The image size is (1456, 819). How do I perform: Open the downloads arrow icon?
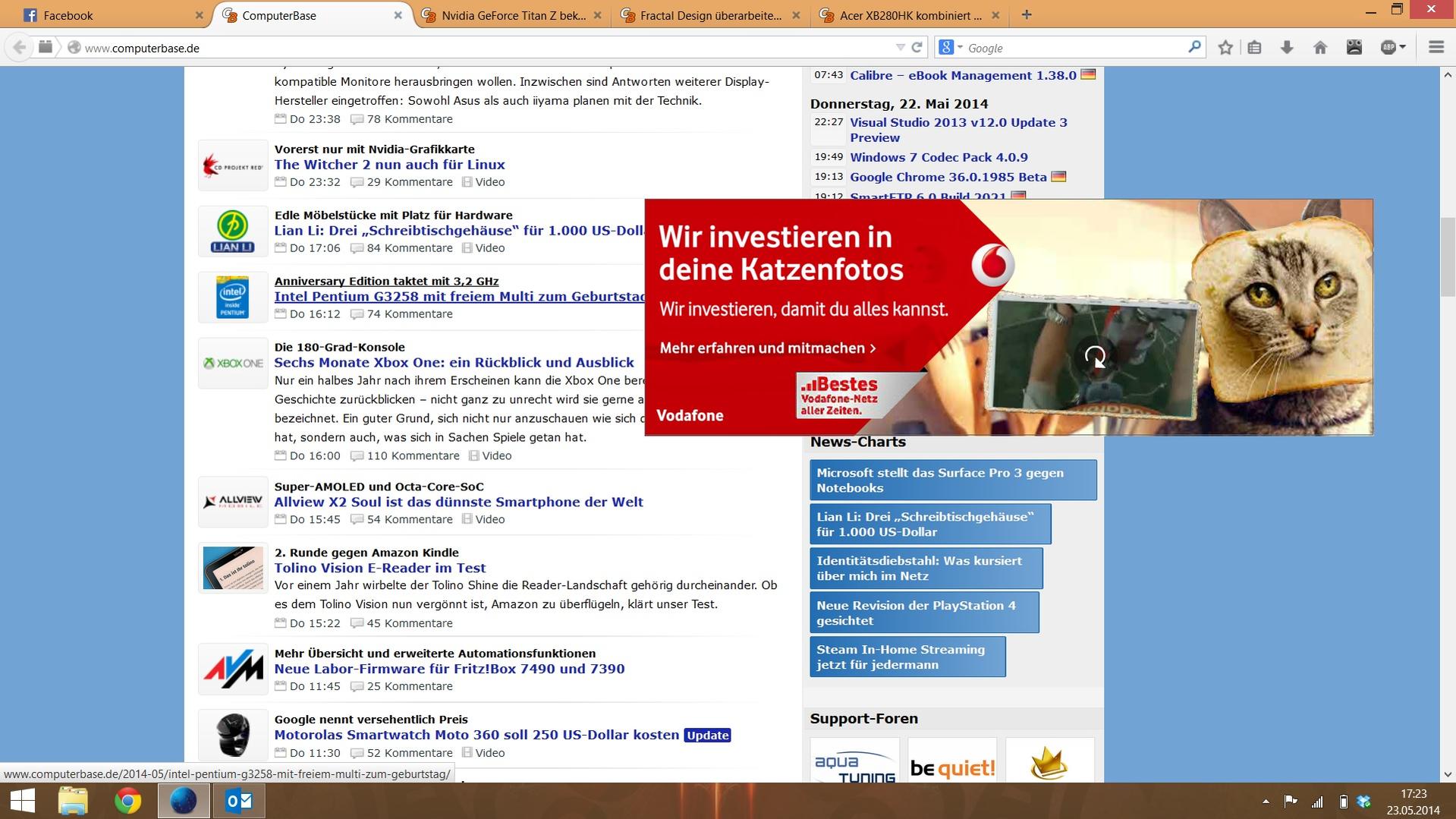1287,47
